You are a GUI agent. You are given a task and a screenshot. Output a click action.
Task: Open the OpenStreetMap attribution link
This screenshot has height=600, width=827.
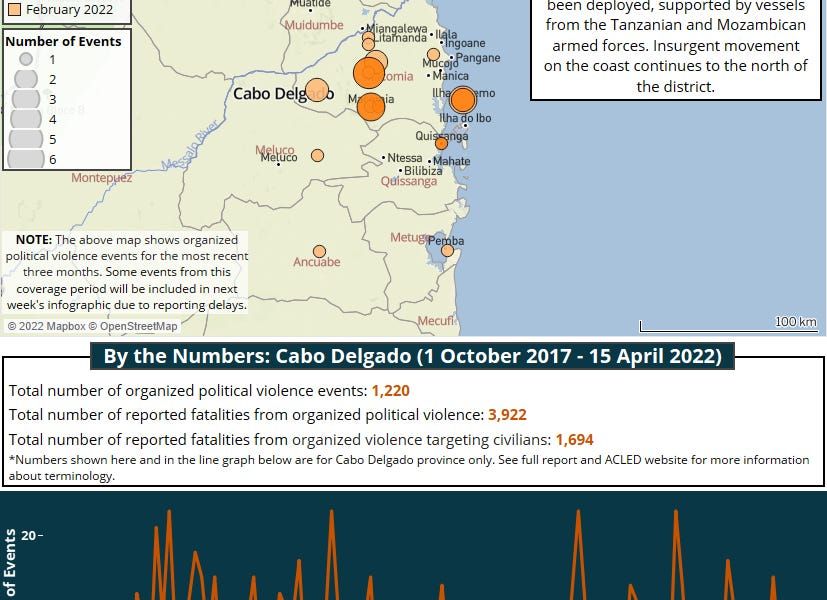point(138,326)
